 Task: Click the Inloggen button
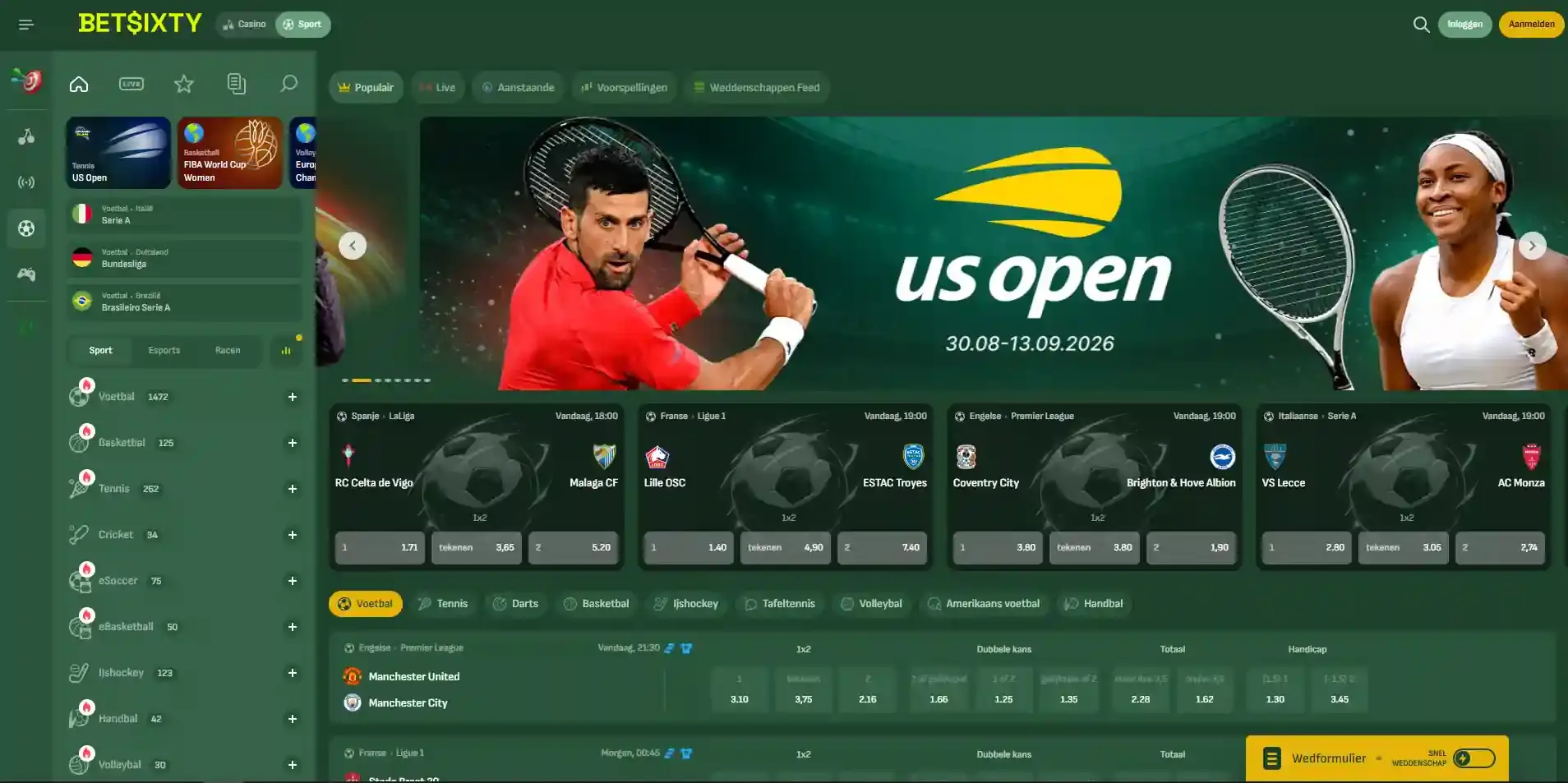point(1464,25)
